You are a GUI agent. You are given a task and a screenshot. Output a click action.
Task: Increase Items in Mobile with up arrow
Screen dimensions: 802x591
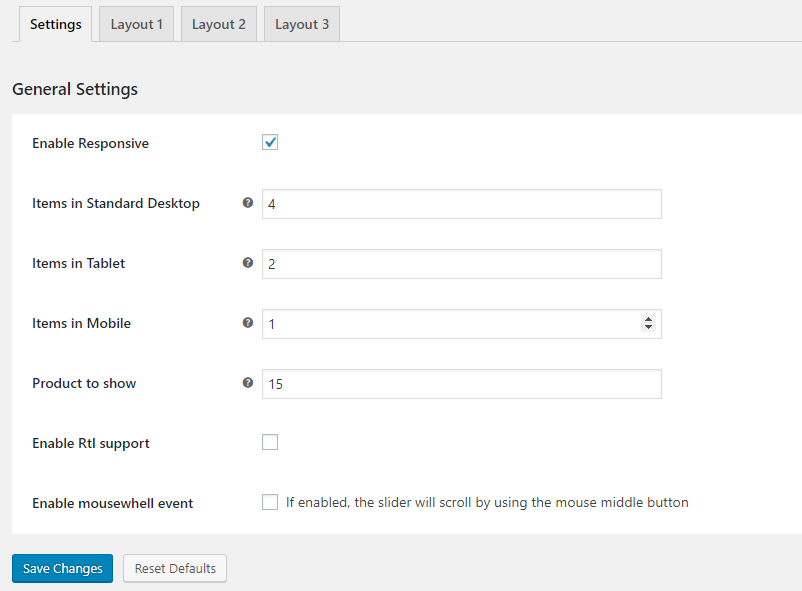(x=648, y=319)
